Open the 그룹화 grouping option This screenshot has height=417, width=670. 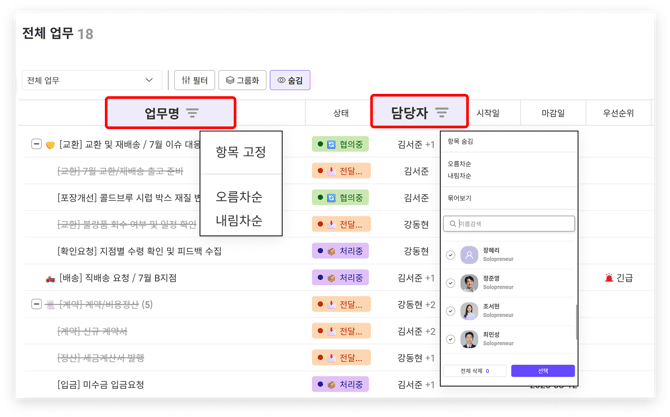[x=242, y=80]
